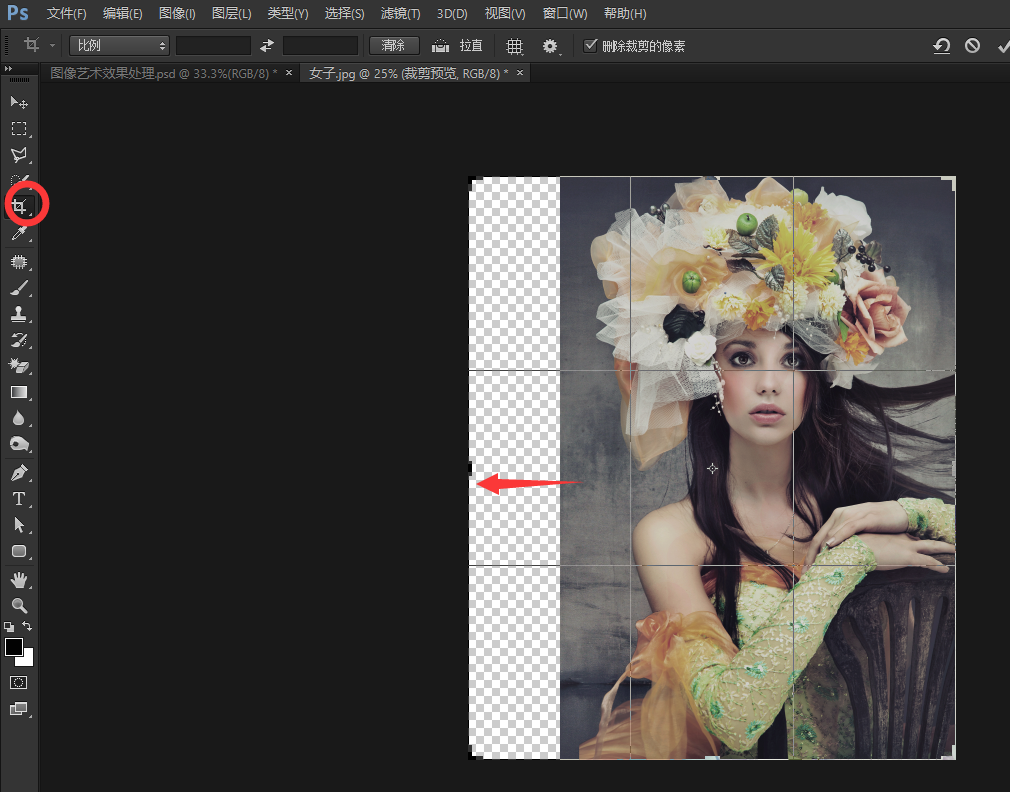
Task: Open the 滤镜(T) menu
Action: [400, 14]
